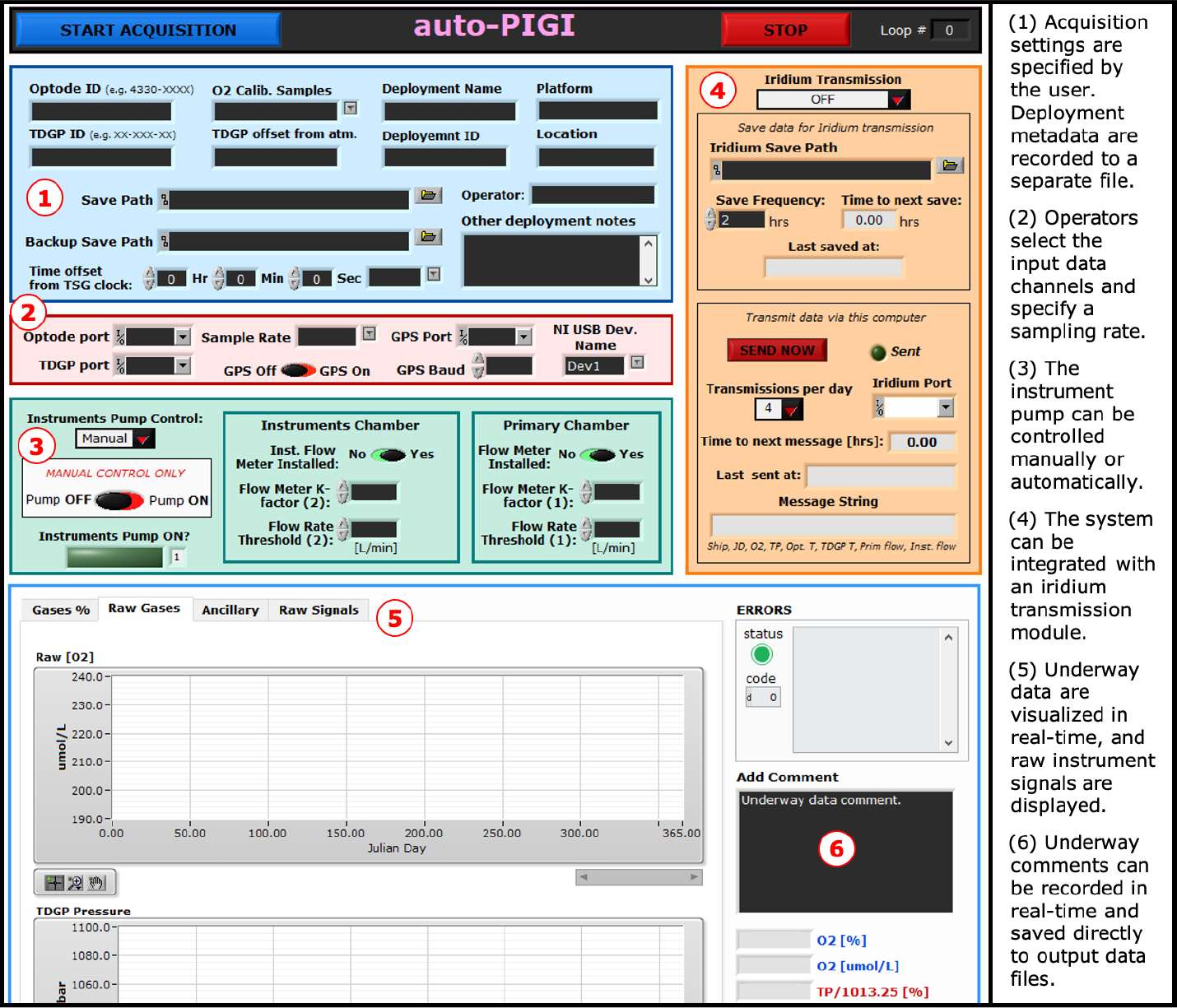The image size is (1177, 1008).
Task: Click the red STOP button
Action: (x=786, y=30)
